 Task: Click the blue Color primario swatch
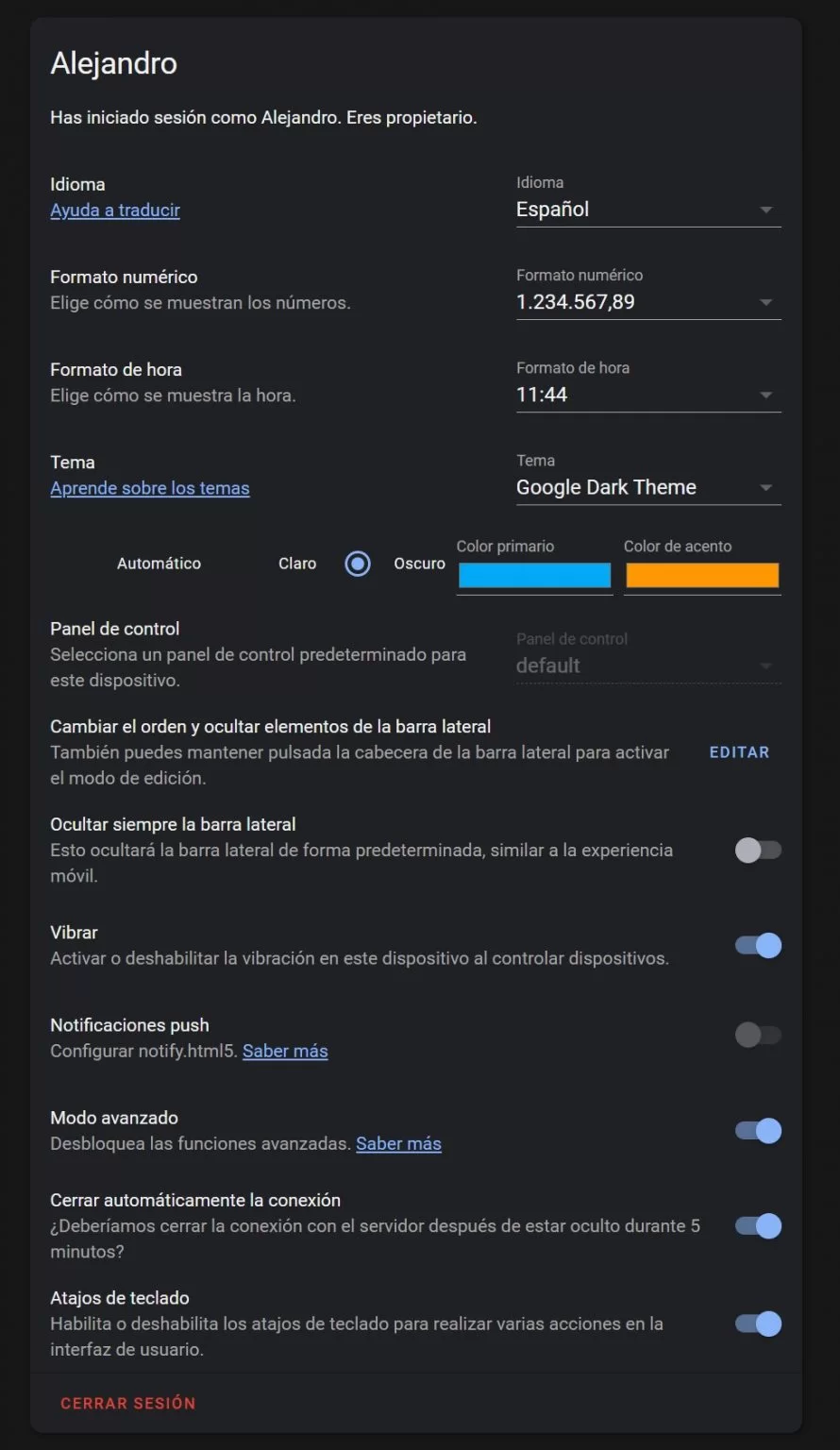point(534,575)
